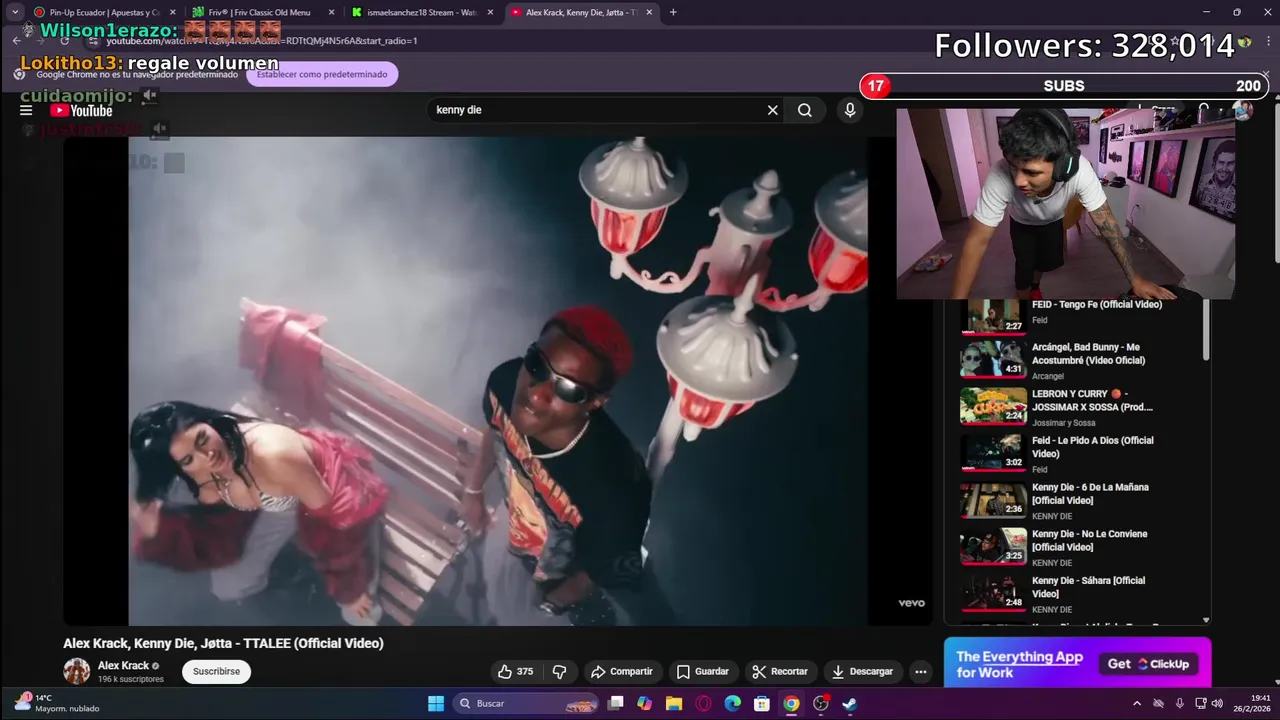Close the Friv Classic Old Menu tab

coord(331,12)
